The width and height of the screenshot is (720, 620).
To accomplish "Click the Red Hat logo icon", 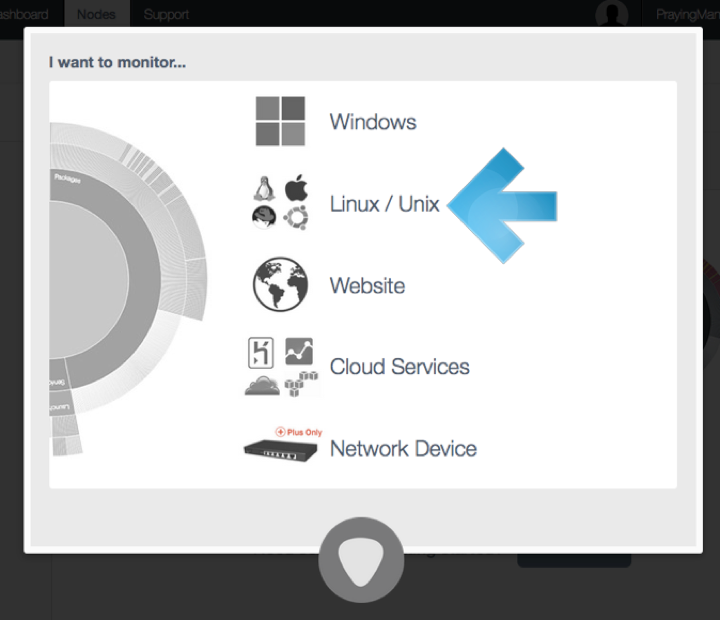I will [x=264, y=217].
